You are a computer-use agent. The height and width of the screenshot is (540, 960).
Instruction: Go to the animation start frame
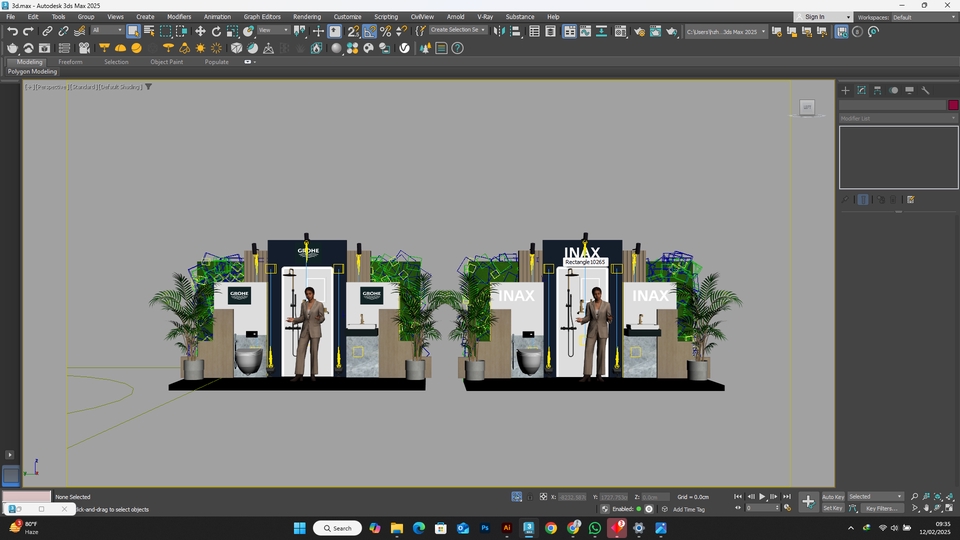click(x=738, y=497)
